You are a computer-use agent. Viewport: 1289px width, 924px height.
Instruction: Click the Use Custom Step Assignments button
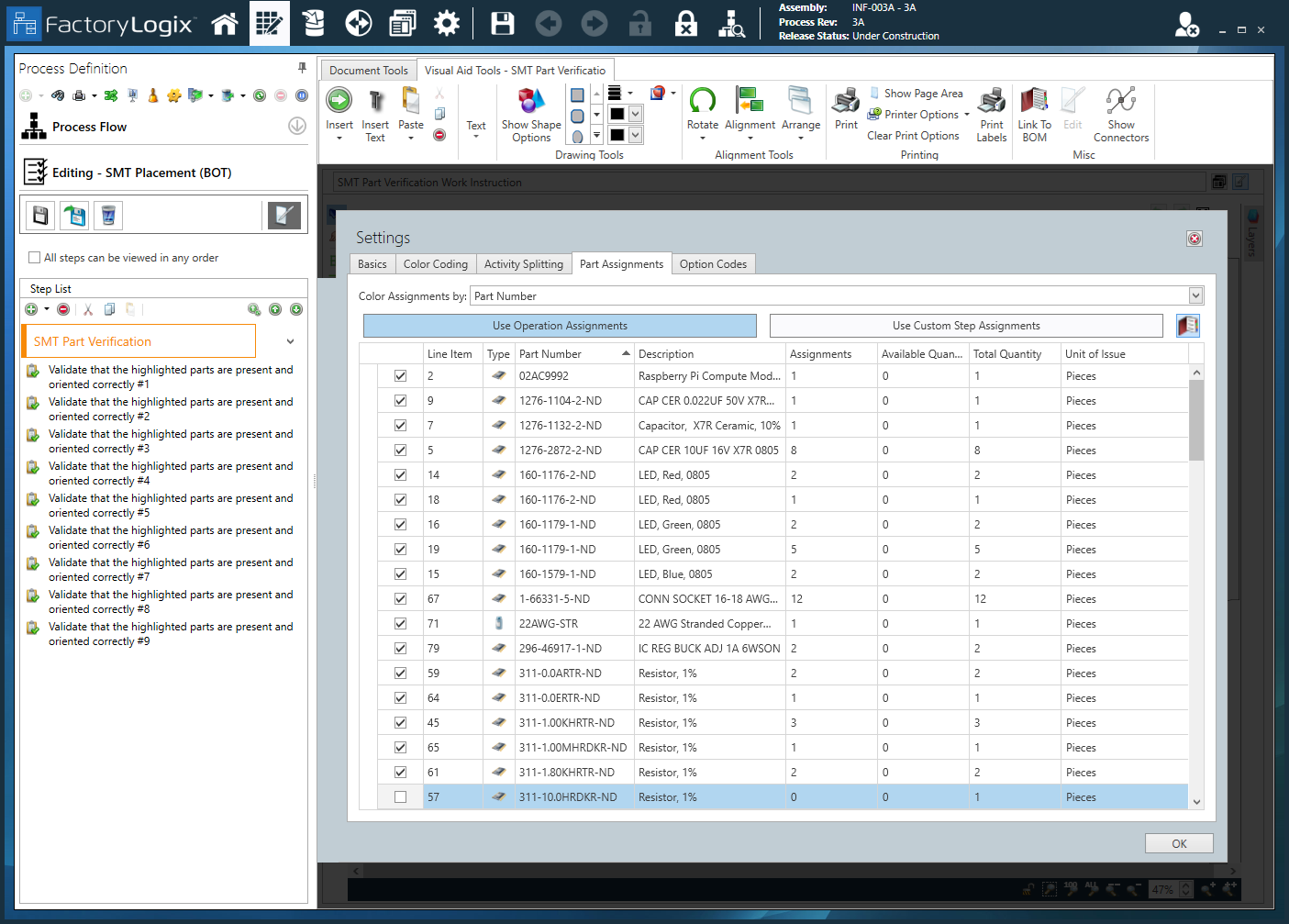967,325
